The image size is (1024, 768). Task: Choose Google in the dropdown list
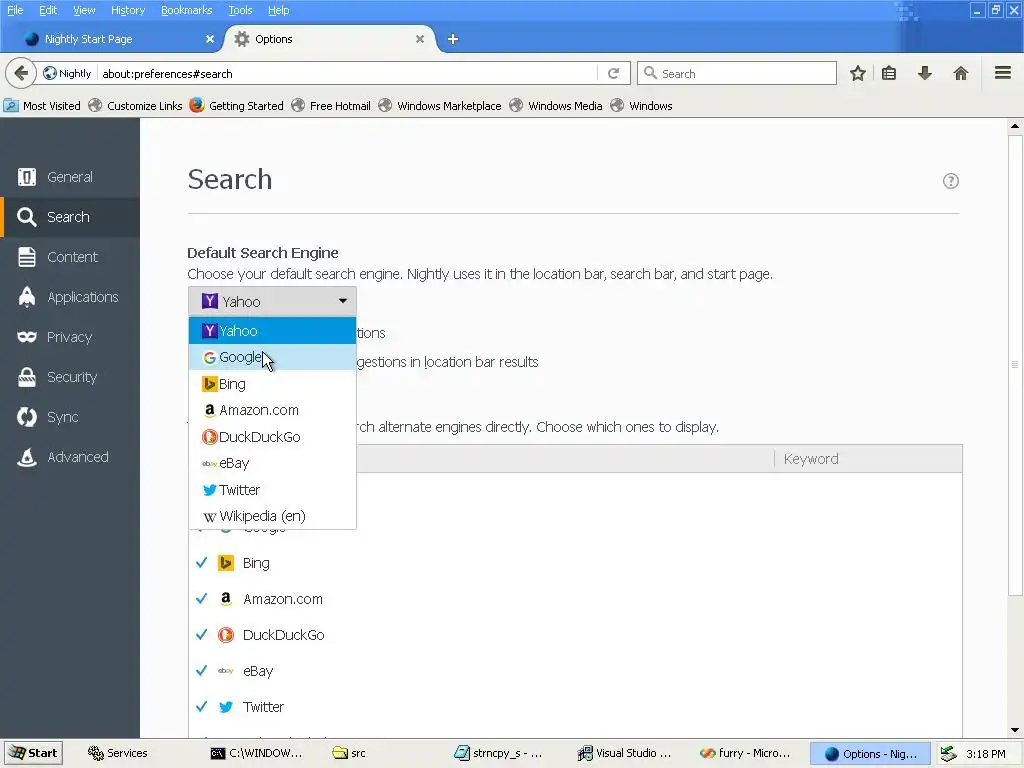[x=272, y=357]
